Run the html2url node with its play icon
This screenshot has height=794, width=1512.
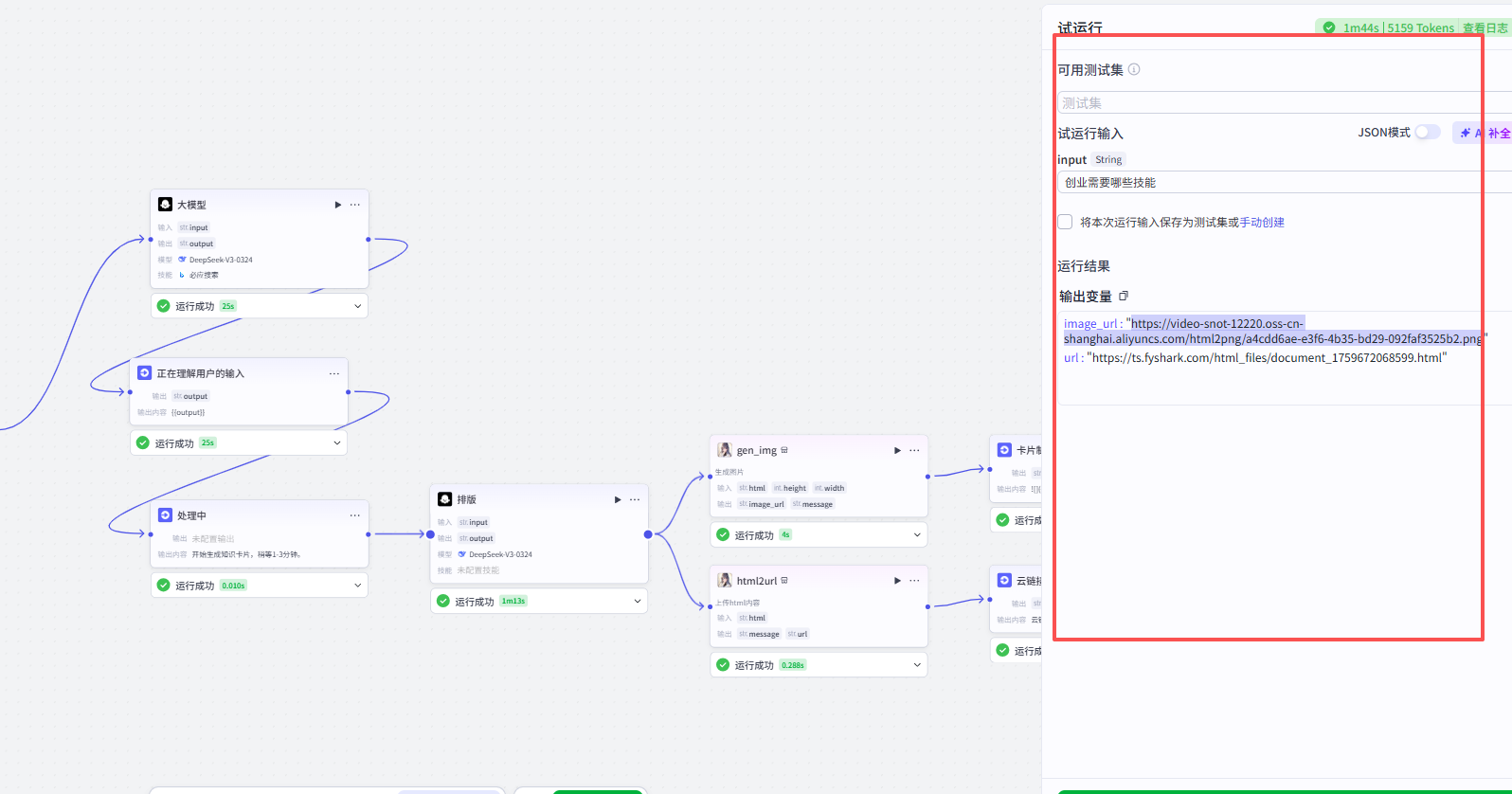(897, 581)
